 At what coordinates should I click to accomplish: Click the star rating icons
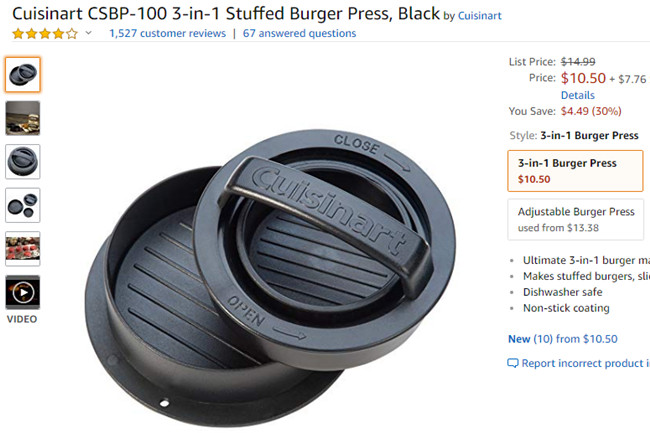(x=44, y=34)
